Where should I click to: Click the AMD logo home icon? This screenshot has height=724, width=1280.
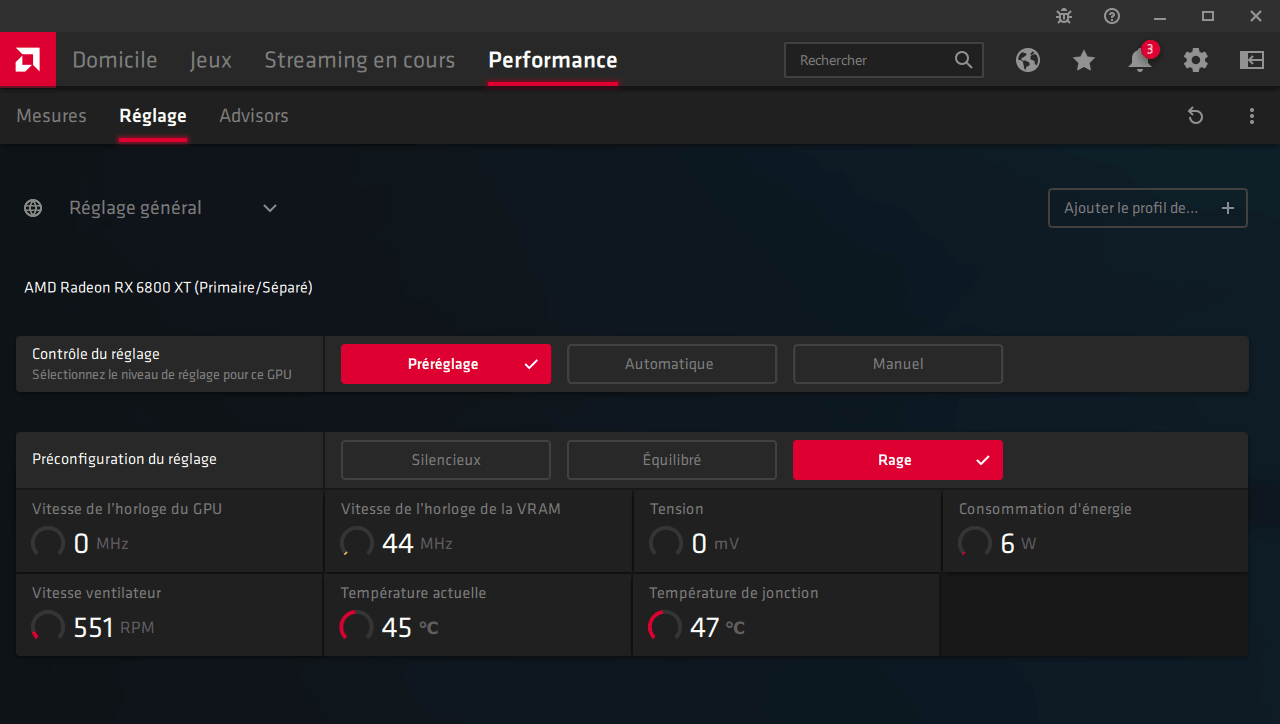tap(27, 60)
